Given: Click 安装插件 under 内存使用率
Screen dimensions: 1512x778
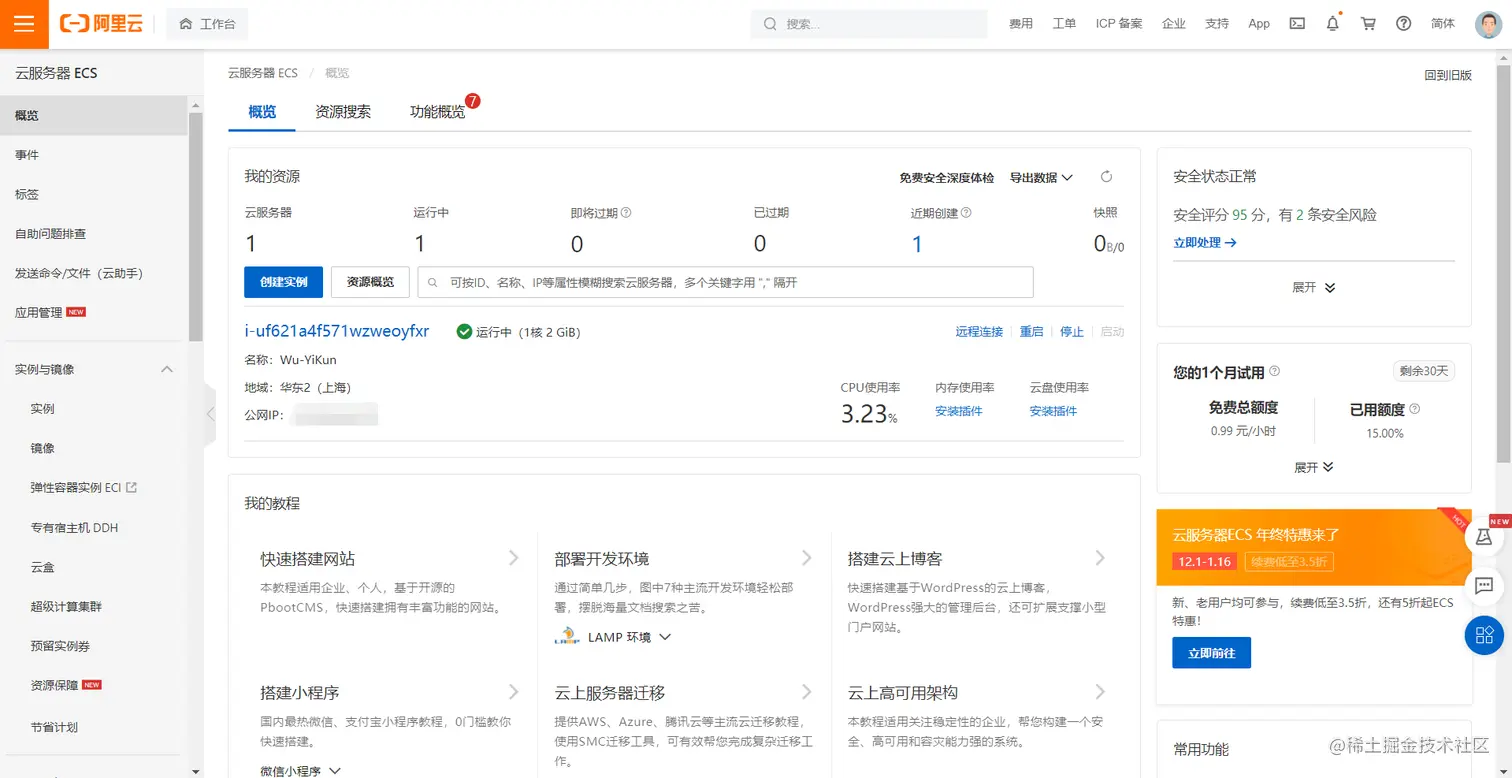Looking at the screenshot, I should tap(958, 411).
